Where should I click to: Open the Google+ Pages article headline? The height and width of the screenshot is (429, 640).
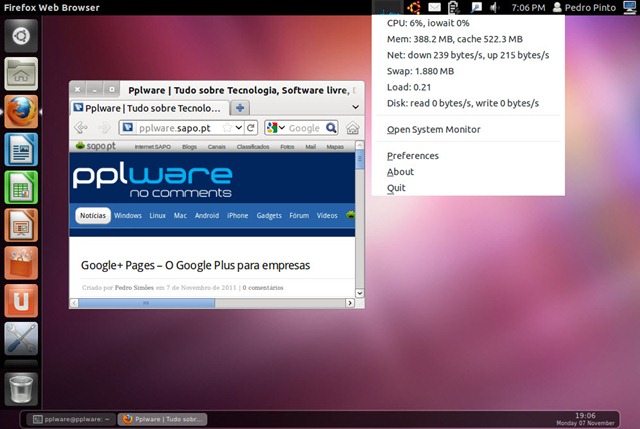(196, 265)
